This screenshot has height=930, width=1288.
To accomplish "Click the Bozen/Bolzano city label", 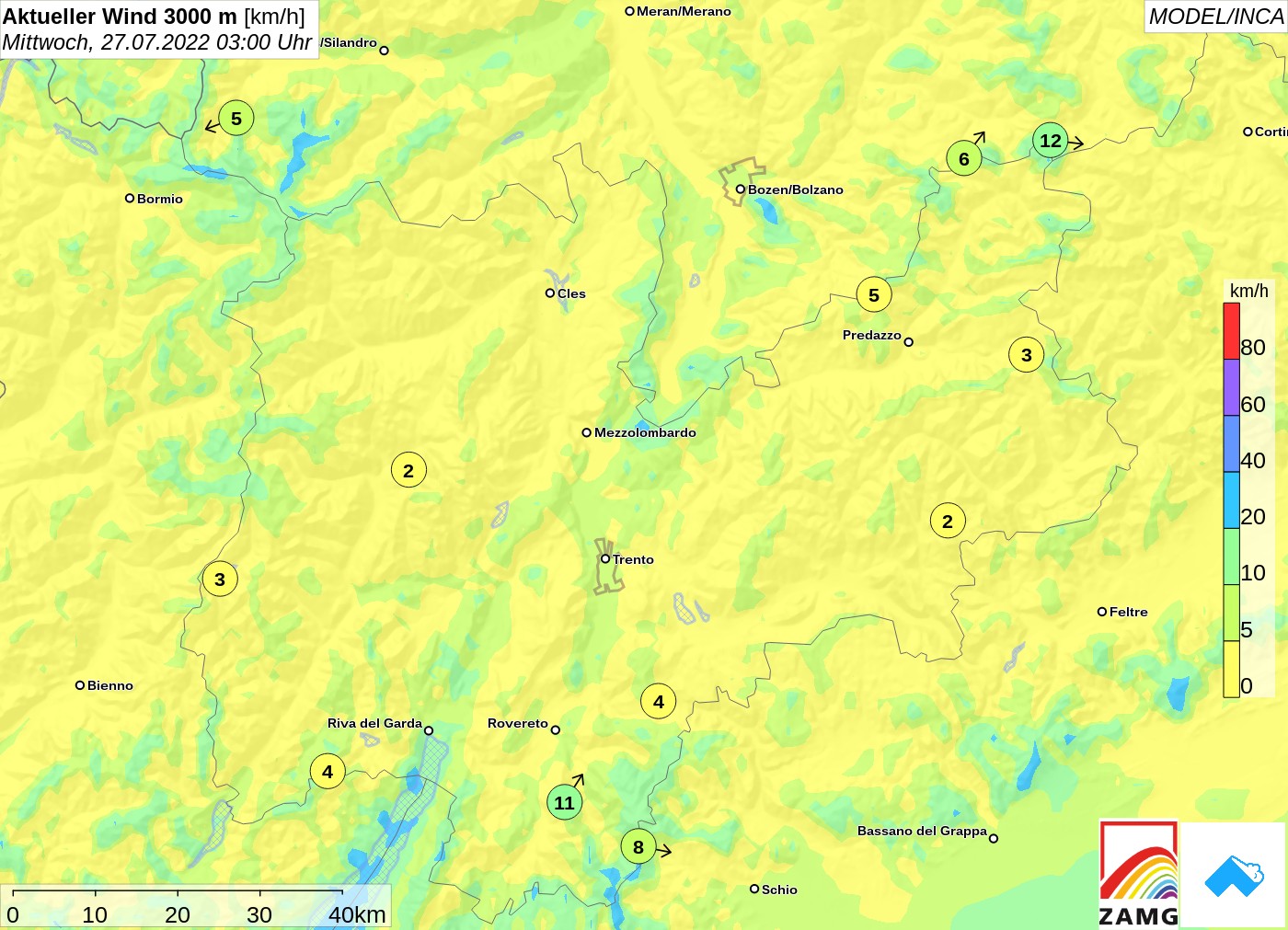I will click(x=795, y=189).
